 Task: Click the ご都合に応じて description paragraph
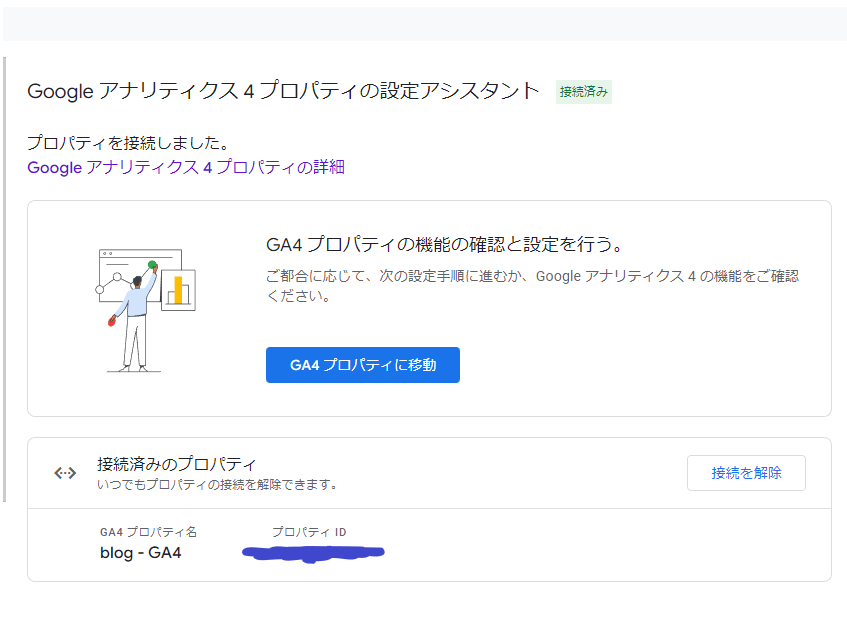coord(532,286)
